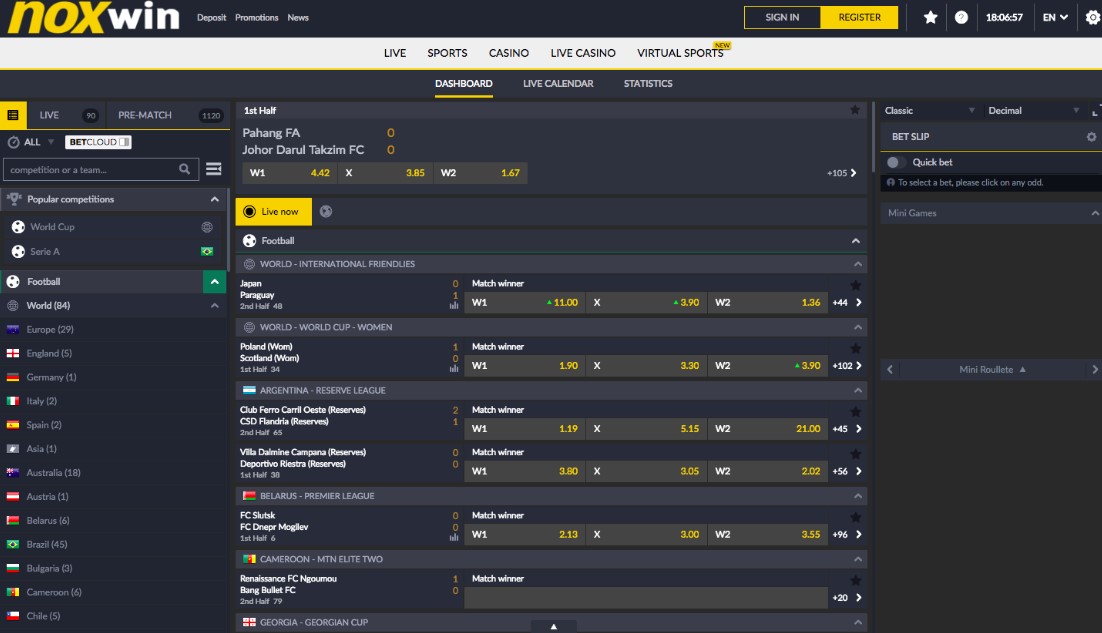Go to previous mini game arrow
Screen dimensions: 1102x633
point(890,370)
